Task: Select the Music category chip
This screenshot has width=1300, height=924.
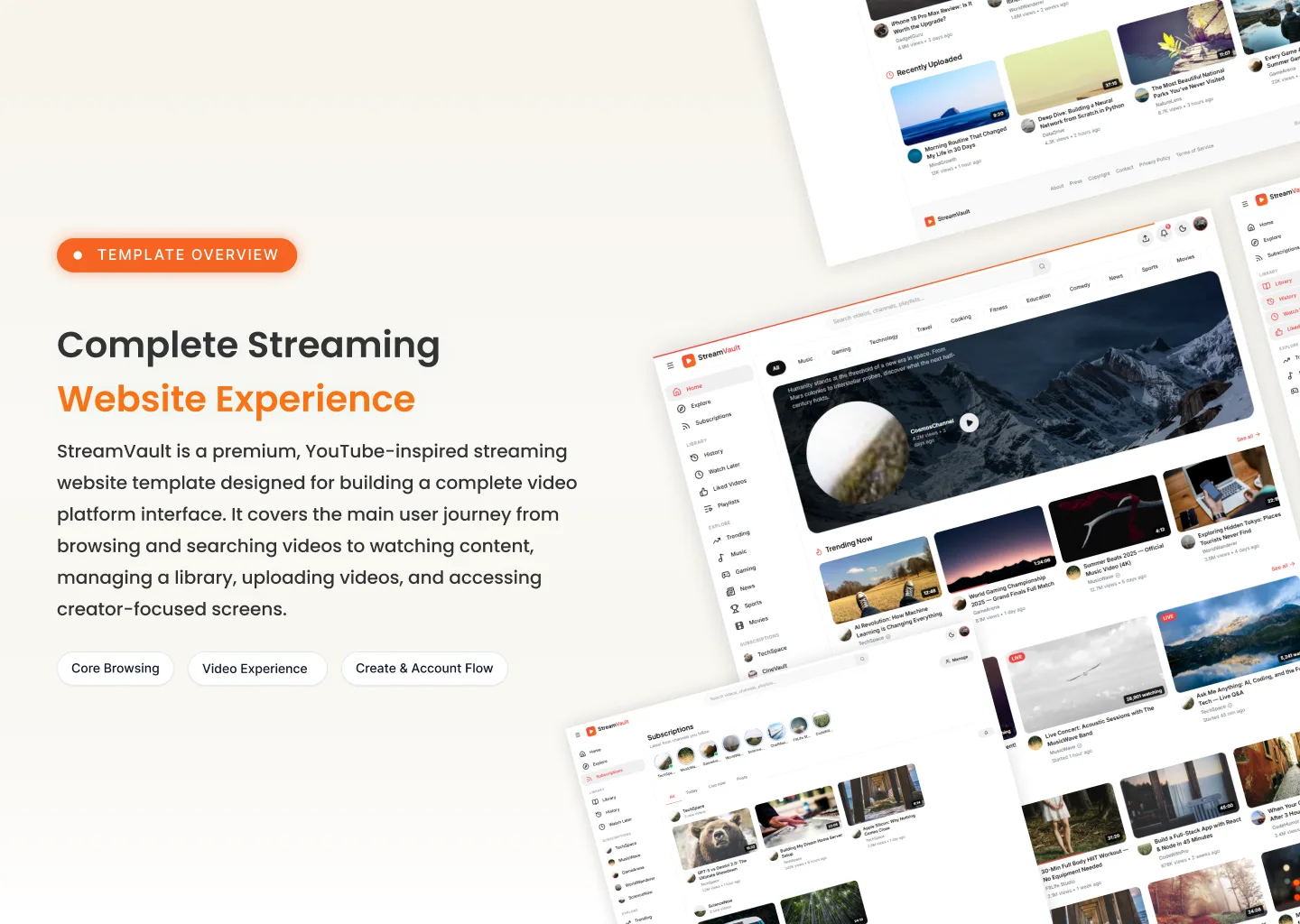Action: click(x=805, y=360)
